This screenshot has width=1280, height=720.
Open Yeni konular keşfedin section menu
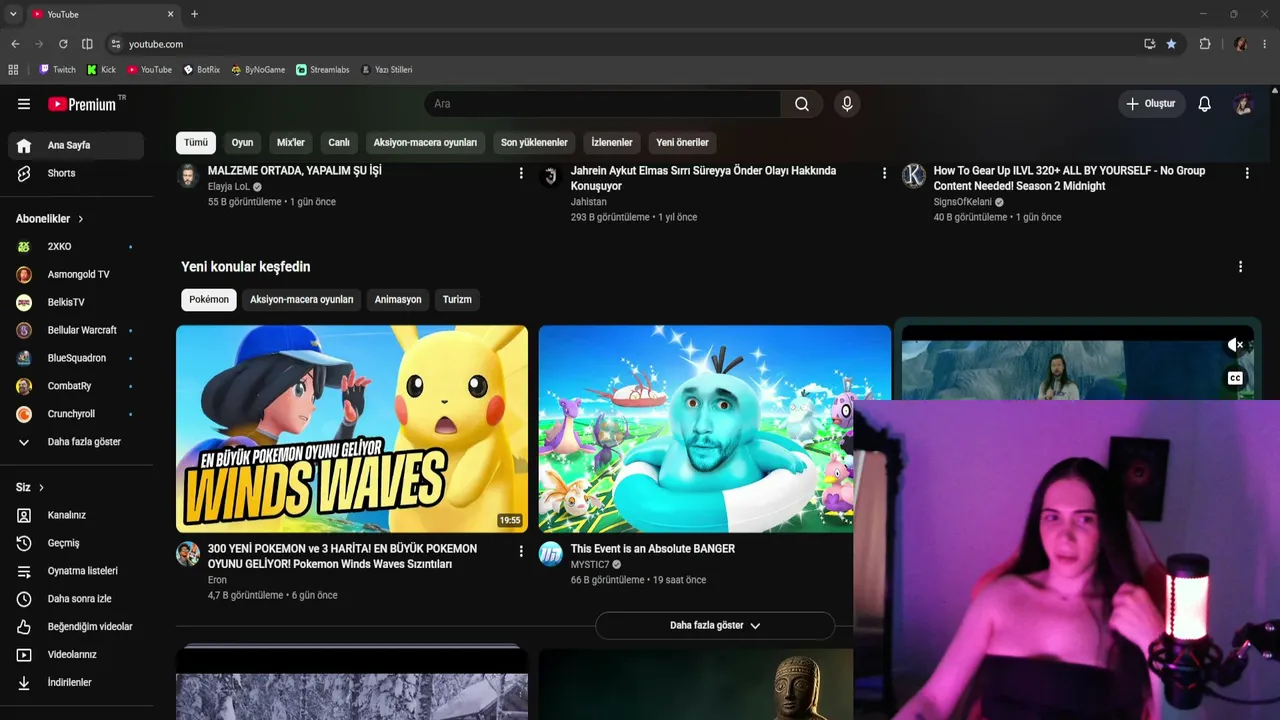point(1240,267)
